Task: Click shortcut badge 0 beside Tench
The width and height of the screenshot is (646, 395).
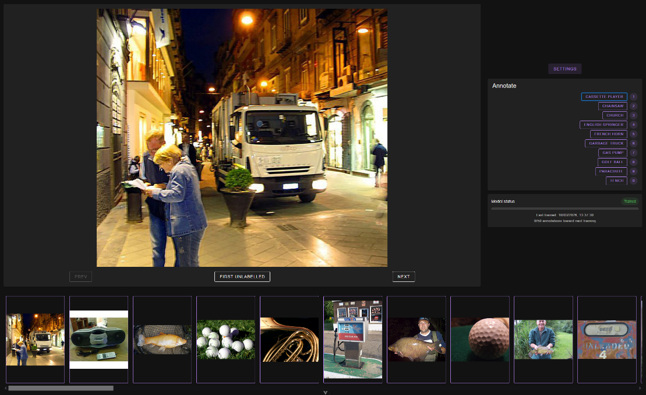Action: pyautogui.click(x=634, y=180)
